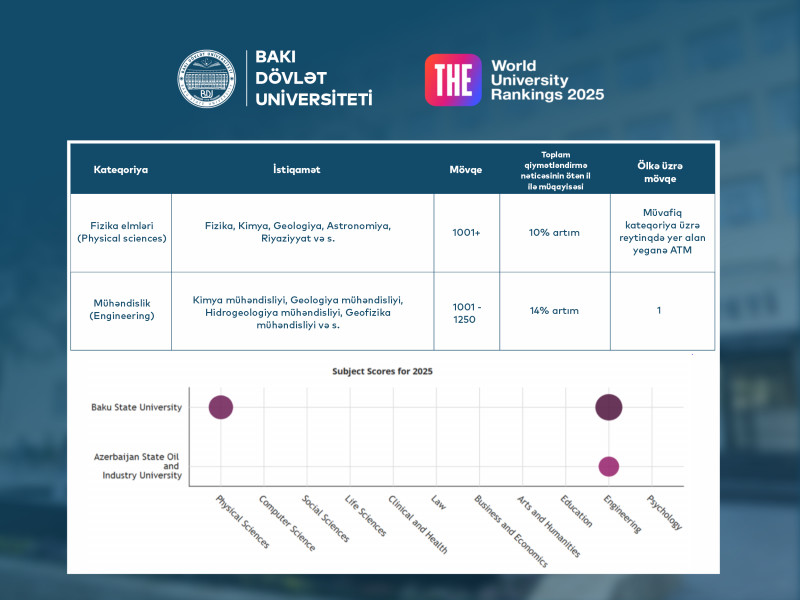
Task: Click the 1001+ position cell
Action: (466, 232)
